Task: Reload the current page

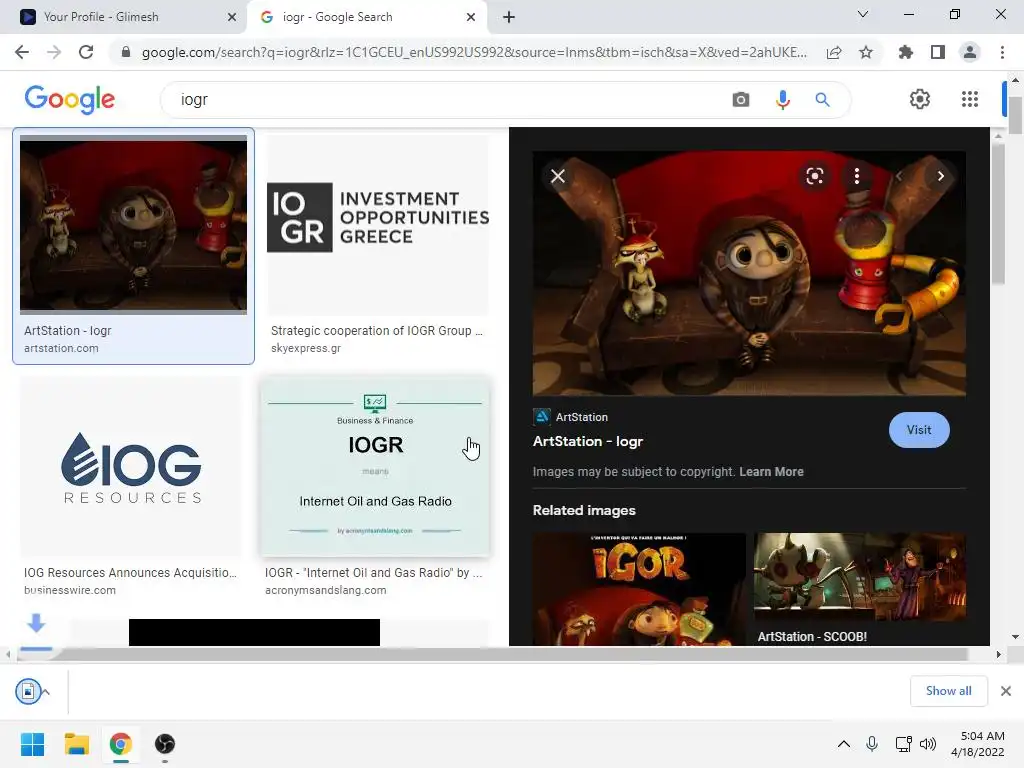Action: point(86,52)
